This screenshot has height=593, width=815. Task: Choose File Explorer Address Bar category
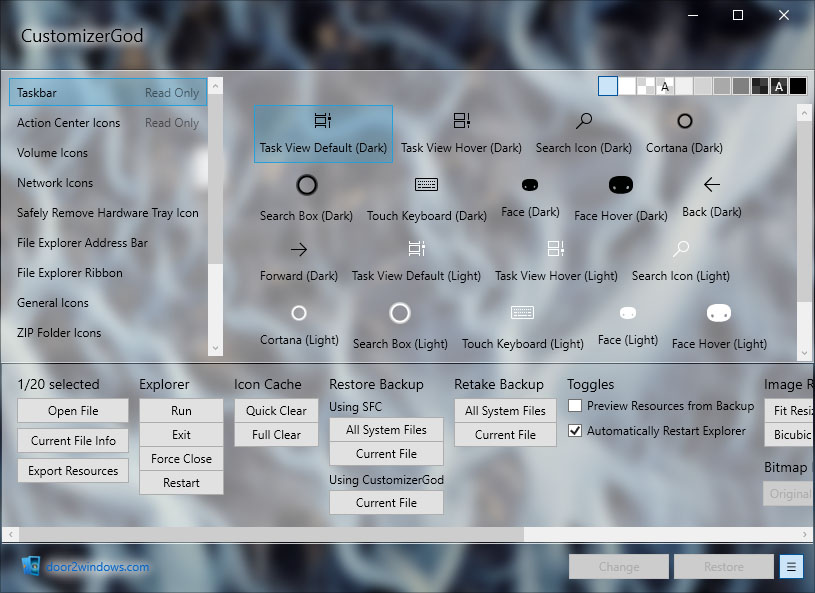[108, 243]
